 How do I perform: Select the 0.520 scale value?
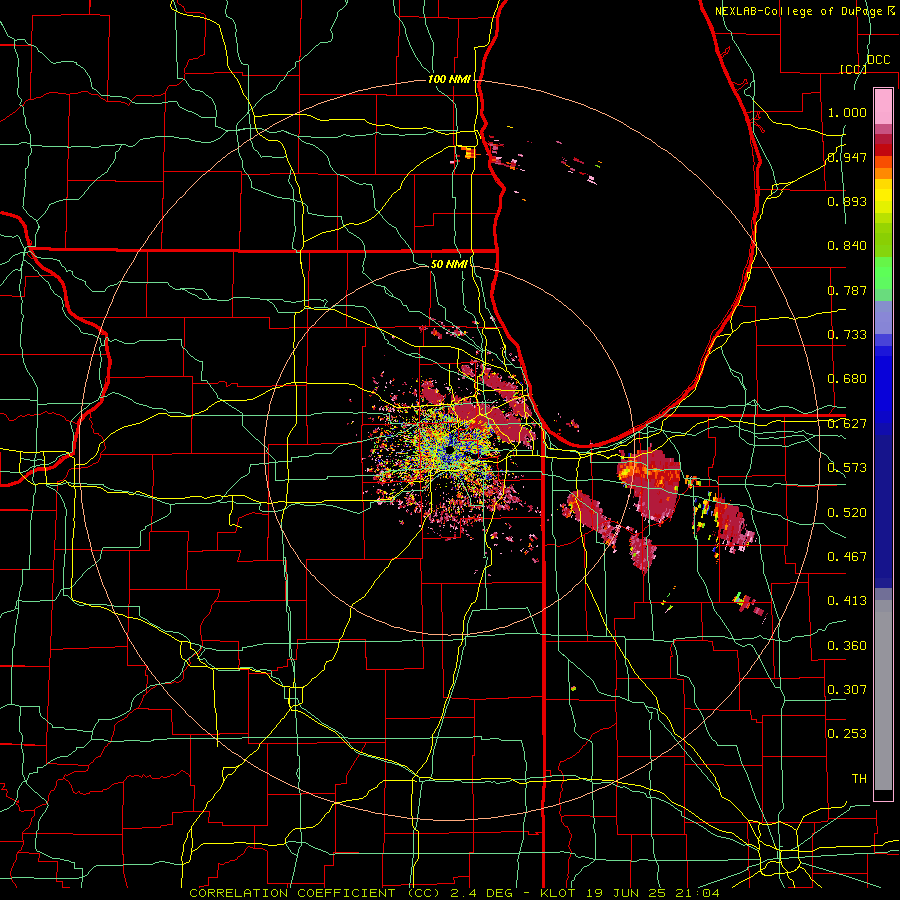coord(847,513)
